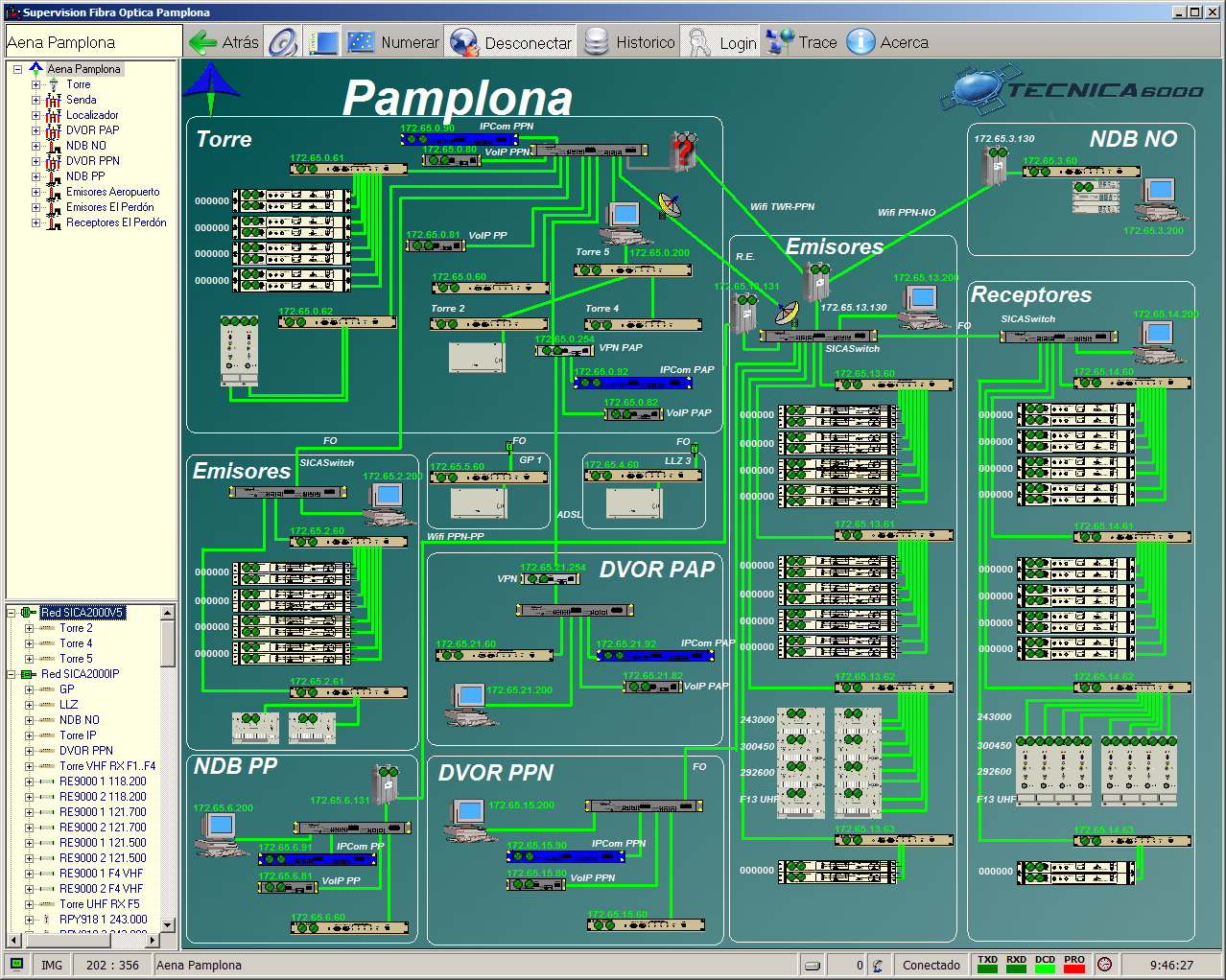
Task: Click the clock icon in status bar
Action: (1104, 965)
